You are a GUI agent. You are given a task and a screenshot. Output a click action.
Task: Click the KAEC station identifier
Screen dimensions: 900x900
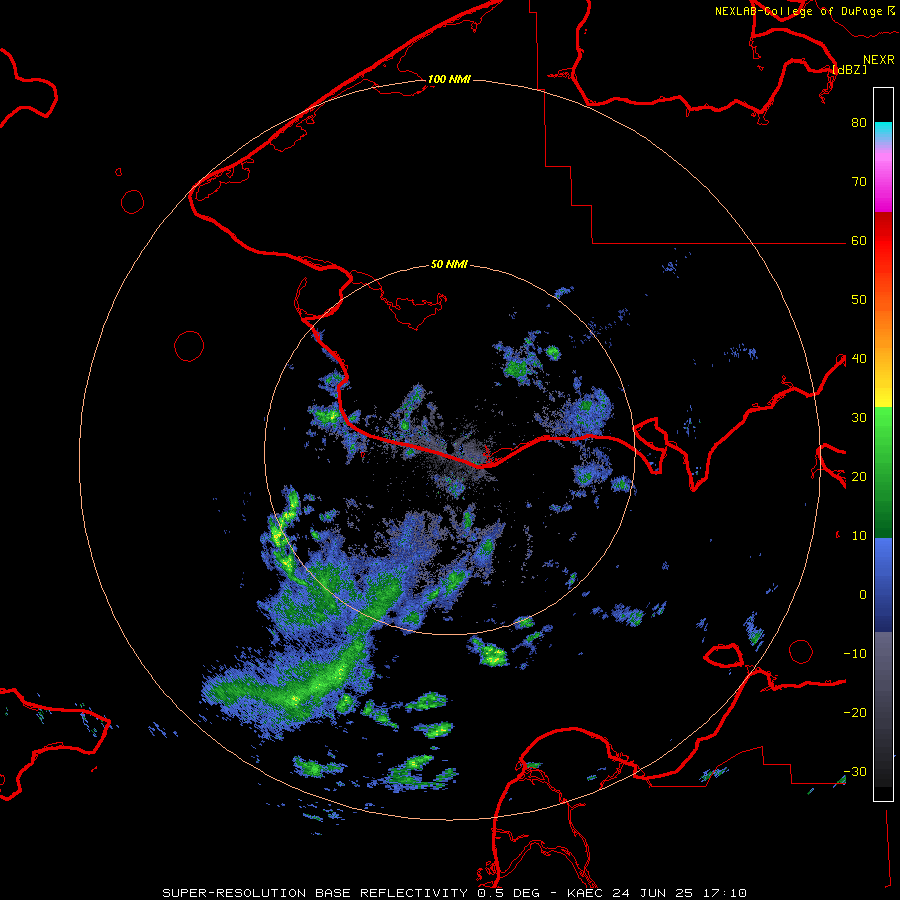coord(586,893)
